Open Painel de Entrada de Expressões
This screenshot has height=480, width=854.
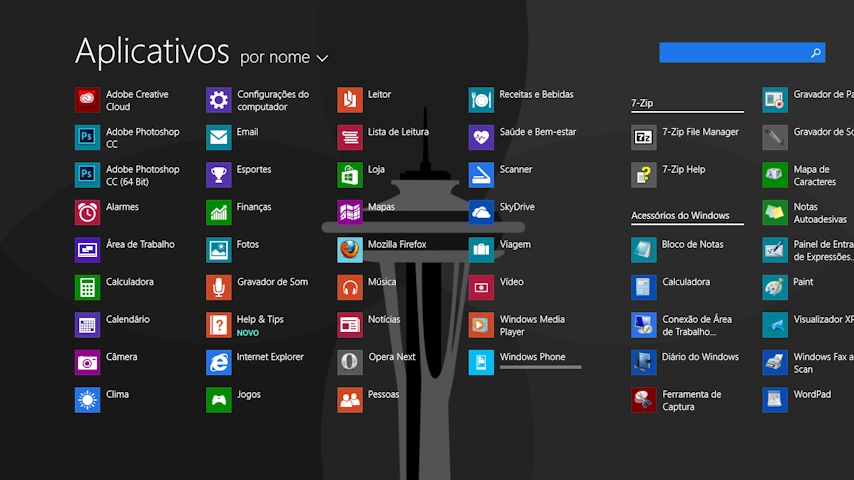pyautogui.click(x=775, y=250)
